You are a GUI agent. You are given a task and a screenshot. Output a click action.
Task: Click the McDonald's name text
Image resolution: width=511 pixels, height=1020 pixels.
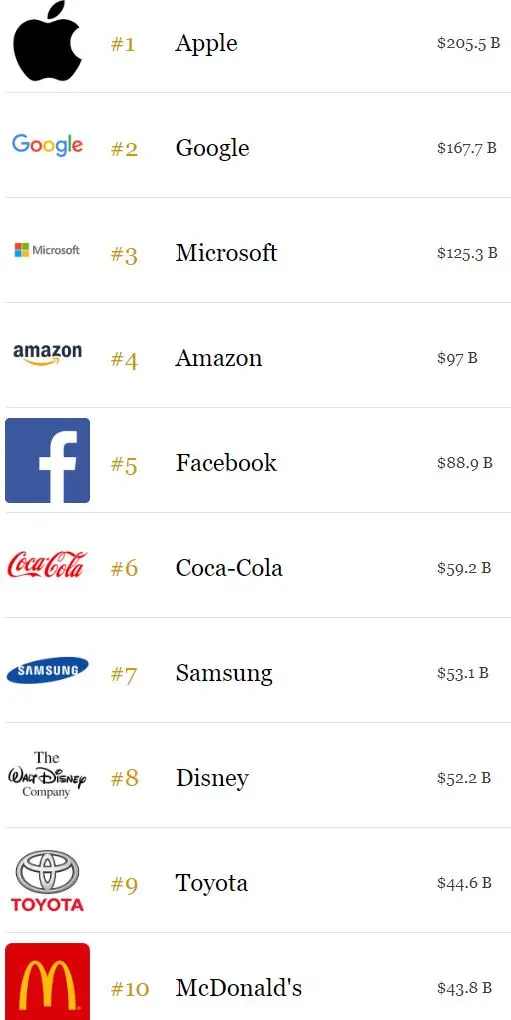[239, 988]
